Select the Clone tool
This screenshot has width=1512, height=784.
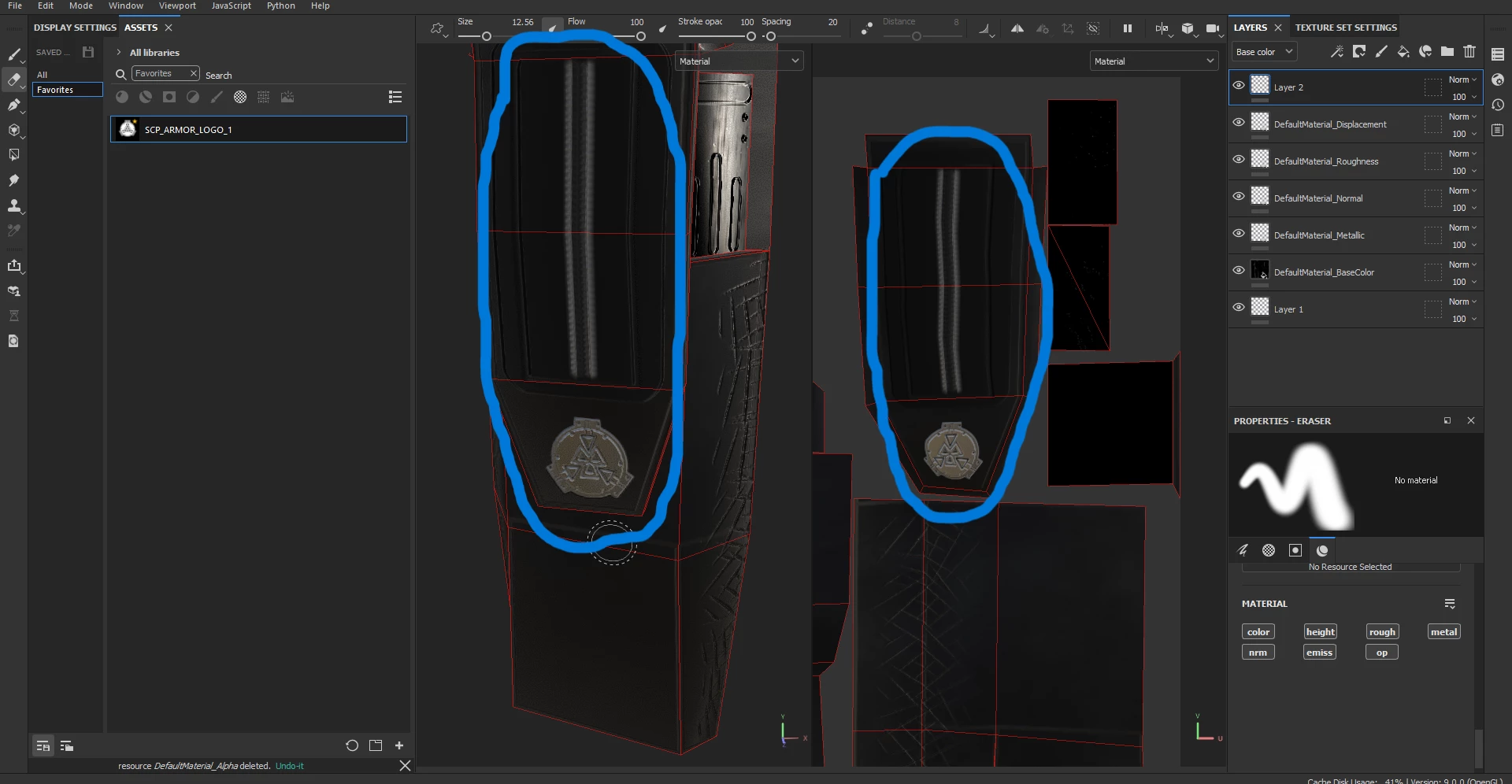click(x=13, y=205)
